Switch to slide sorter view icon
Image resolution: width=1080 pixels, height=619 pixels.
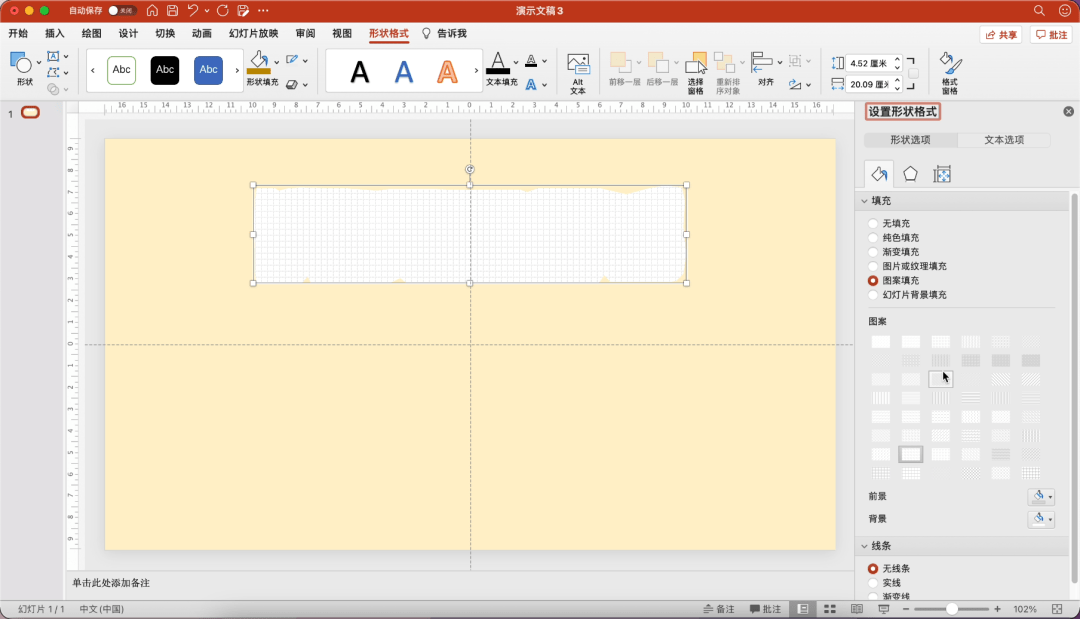[830, 609]
